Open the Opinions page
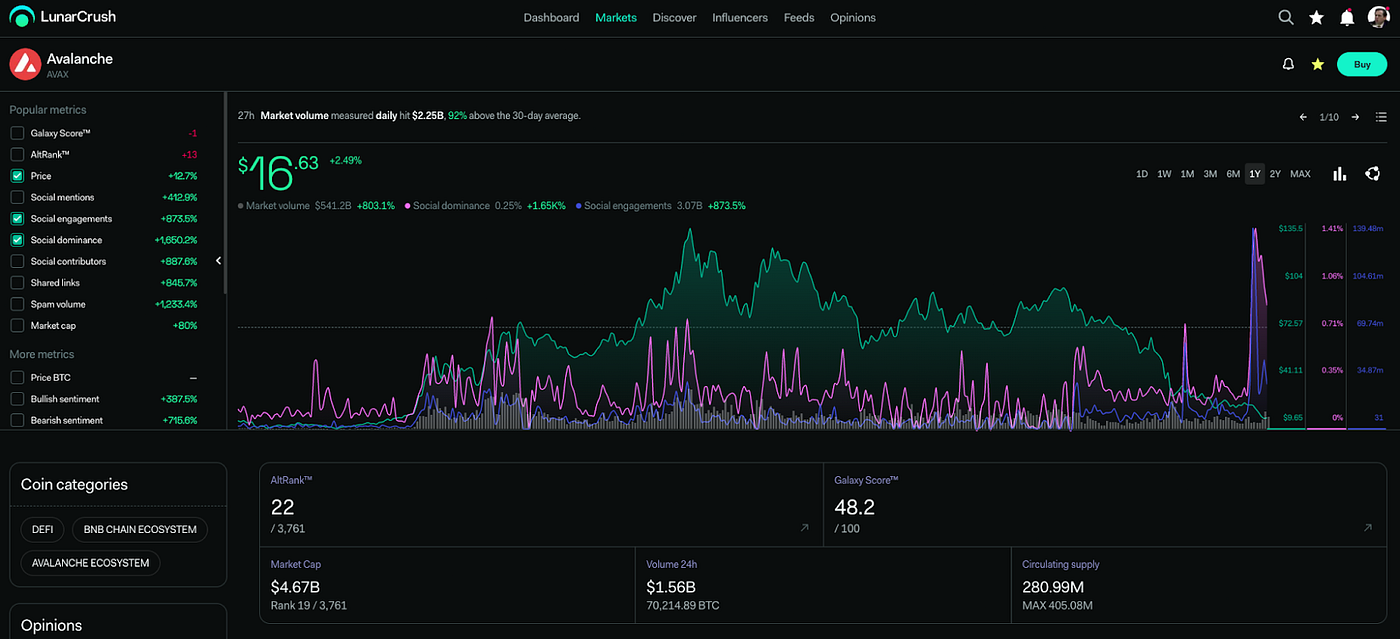 (853, 18)
